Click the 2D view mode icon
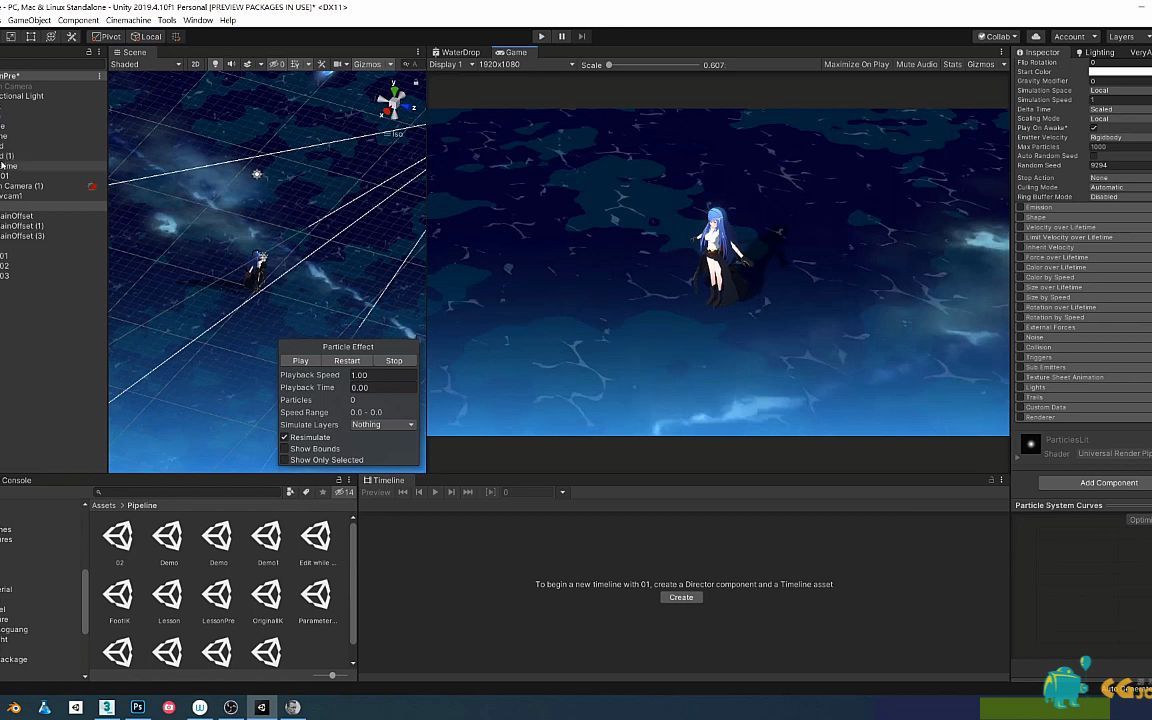The image size is (1152, 720). (x=196, y=64)
